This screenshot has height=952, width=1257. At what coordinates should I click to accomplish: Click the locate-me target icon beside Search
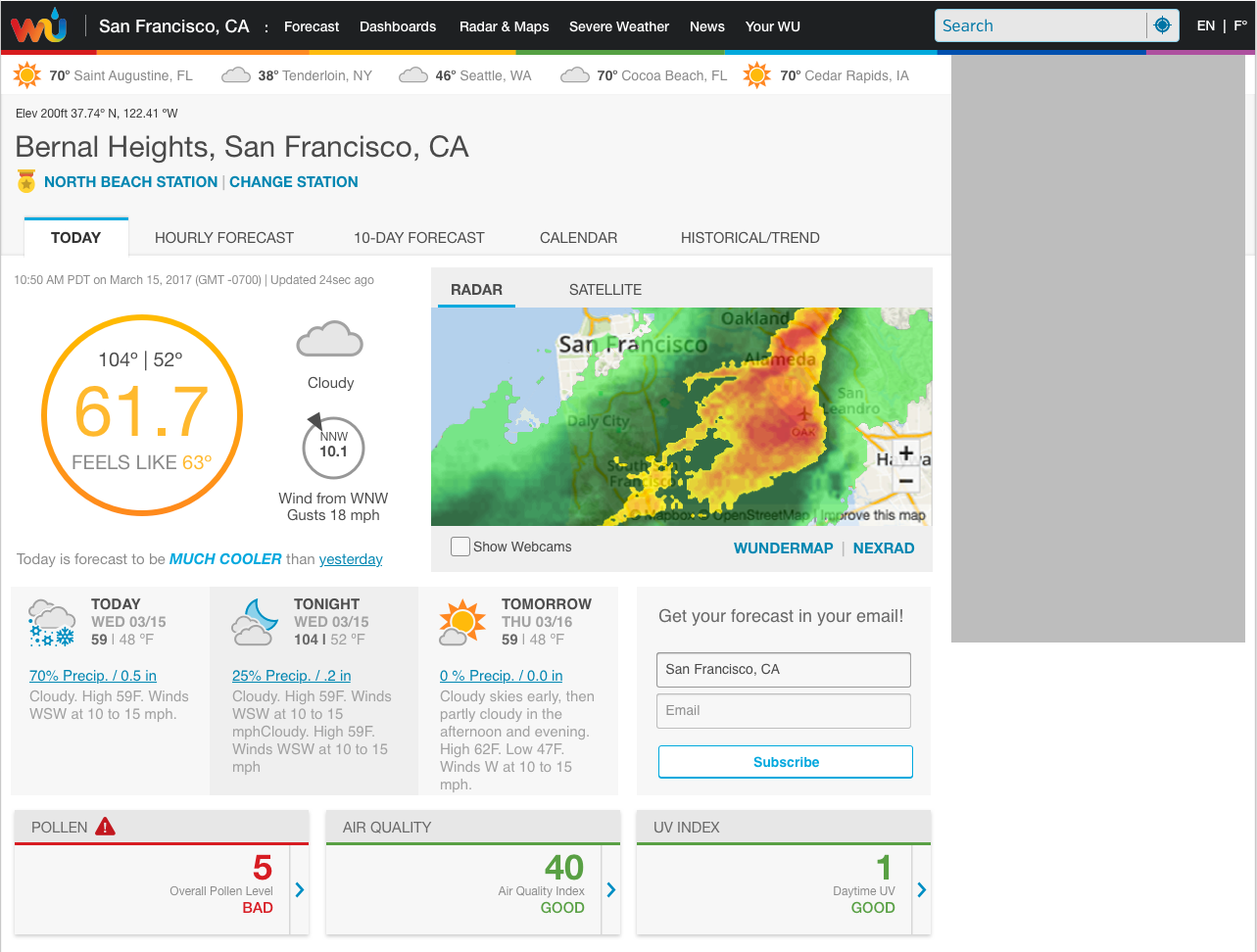[x=1162, y=25]
